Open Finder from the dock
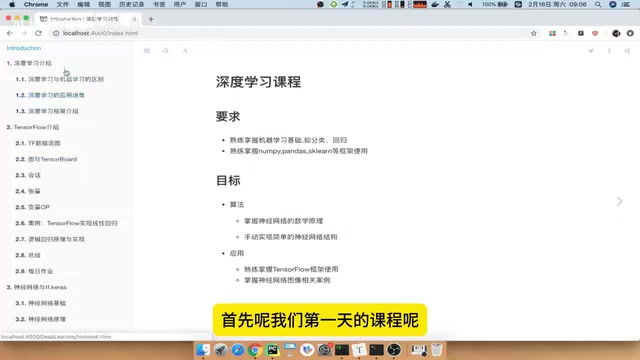Image resolution: width=640 pixels, height=360 pixels. (203, 350)
